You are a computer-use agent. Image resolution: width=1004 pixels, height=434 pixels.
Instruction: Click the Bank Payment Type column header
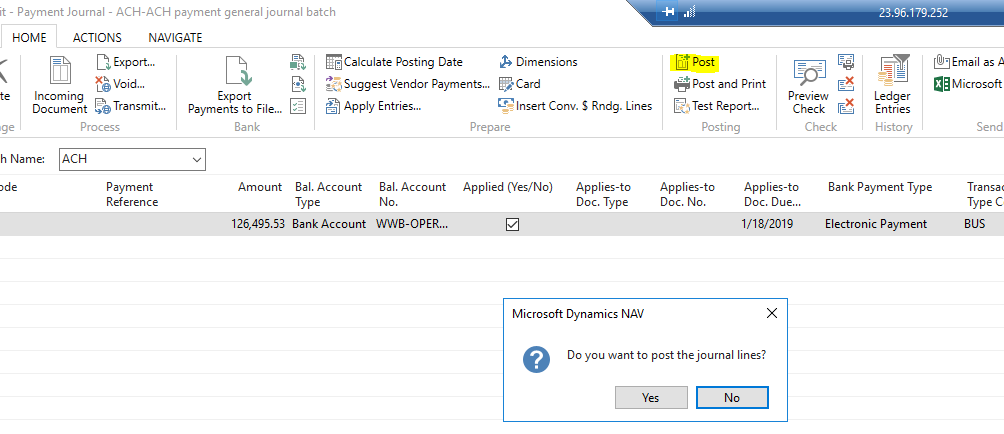point(880,187)
